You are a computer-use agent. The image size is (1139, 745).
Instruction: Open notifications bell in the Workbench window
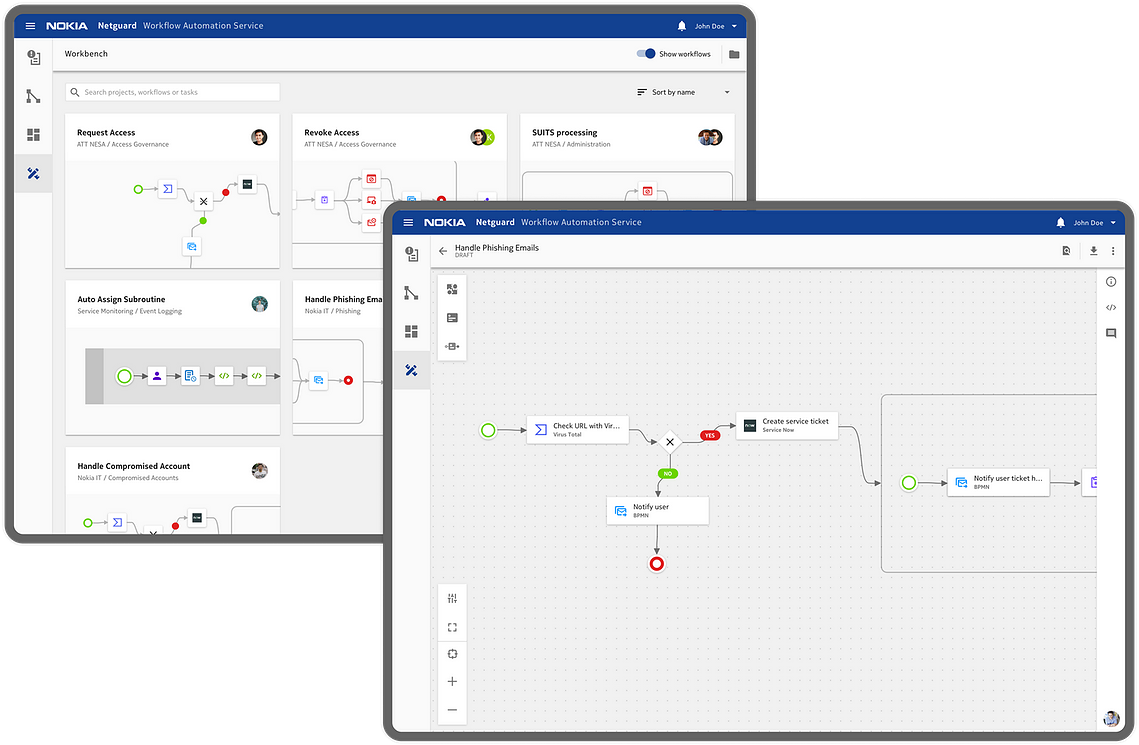pyautogui.click(x=681, y=26)
